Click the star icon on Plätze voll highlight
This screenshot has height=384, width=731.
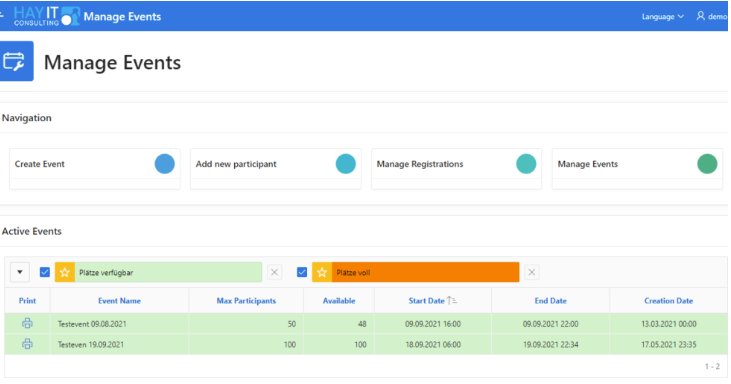322,273
